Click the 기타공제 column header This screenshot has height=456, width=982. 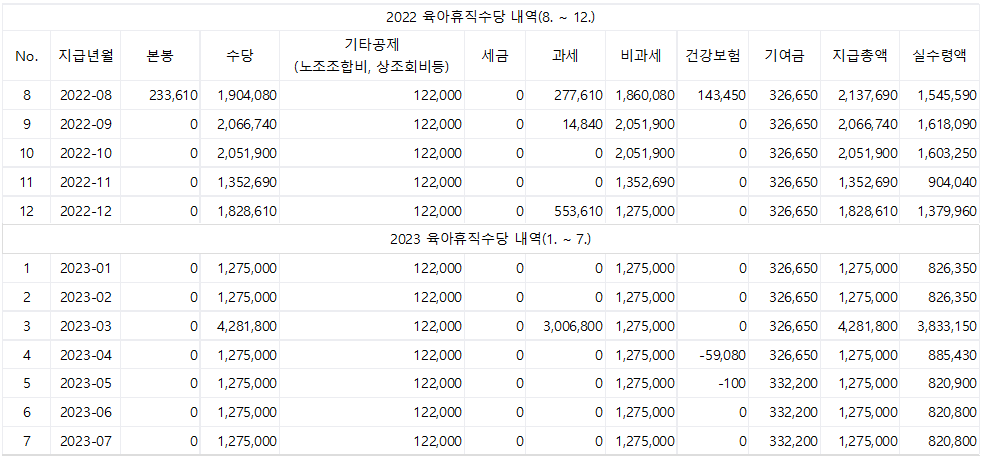click(372, 56)
